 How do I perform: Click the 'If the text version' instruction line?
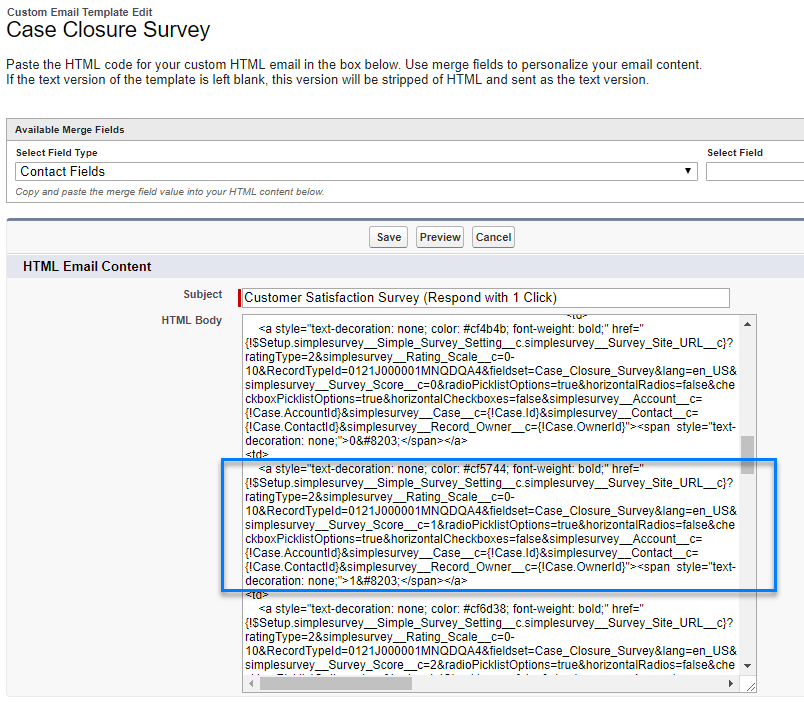tap(327, 80)
